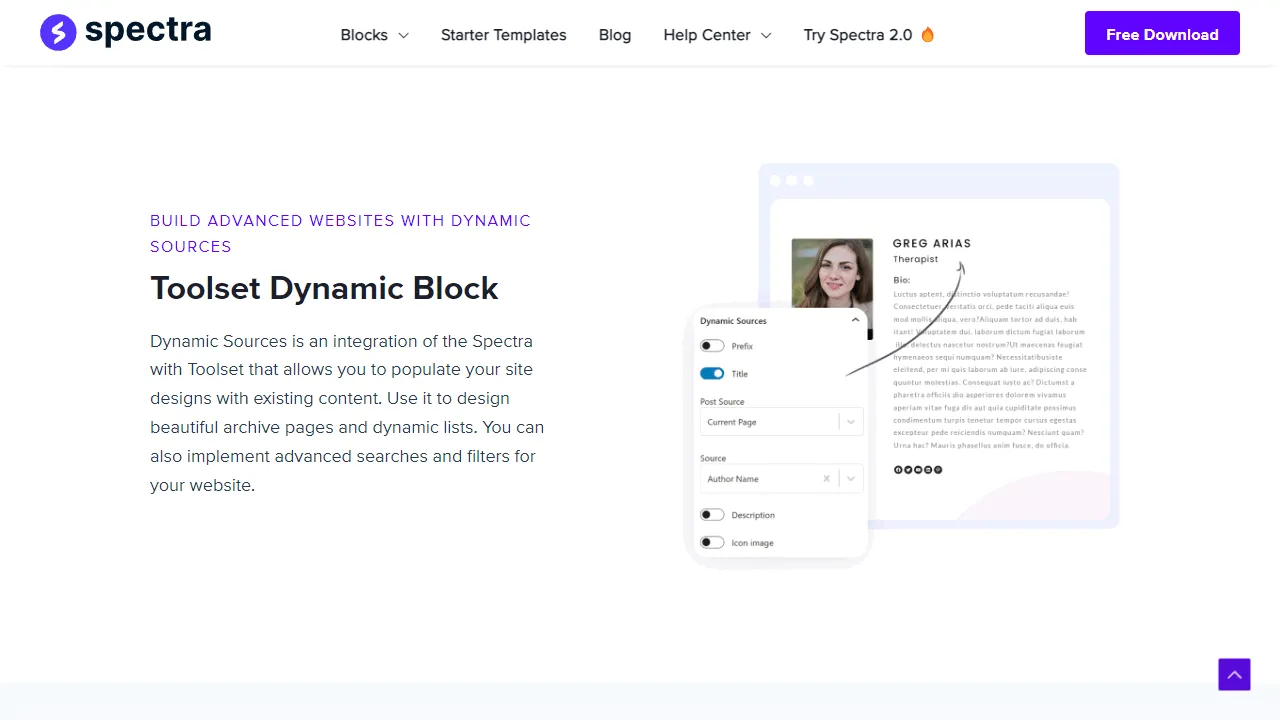Viewport: 1280px width, 720px height.
Task: Click the paragraph starting 'Dynamic Sources is an integration'
Action: (347, 413)
